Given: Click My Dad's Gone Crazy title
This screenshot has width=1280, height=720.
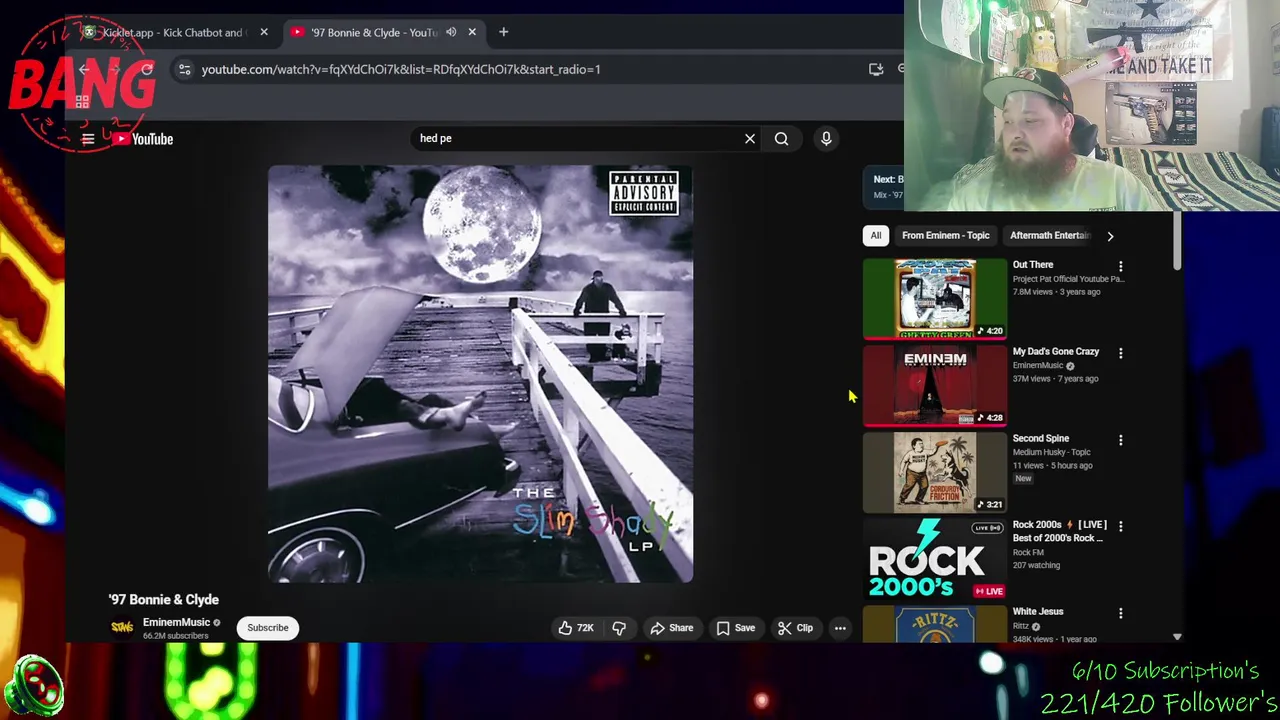Looking at the screenshot, I should click(x=1056, y=352).
